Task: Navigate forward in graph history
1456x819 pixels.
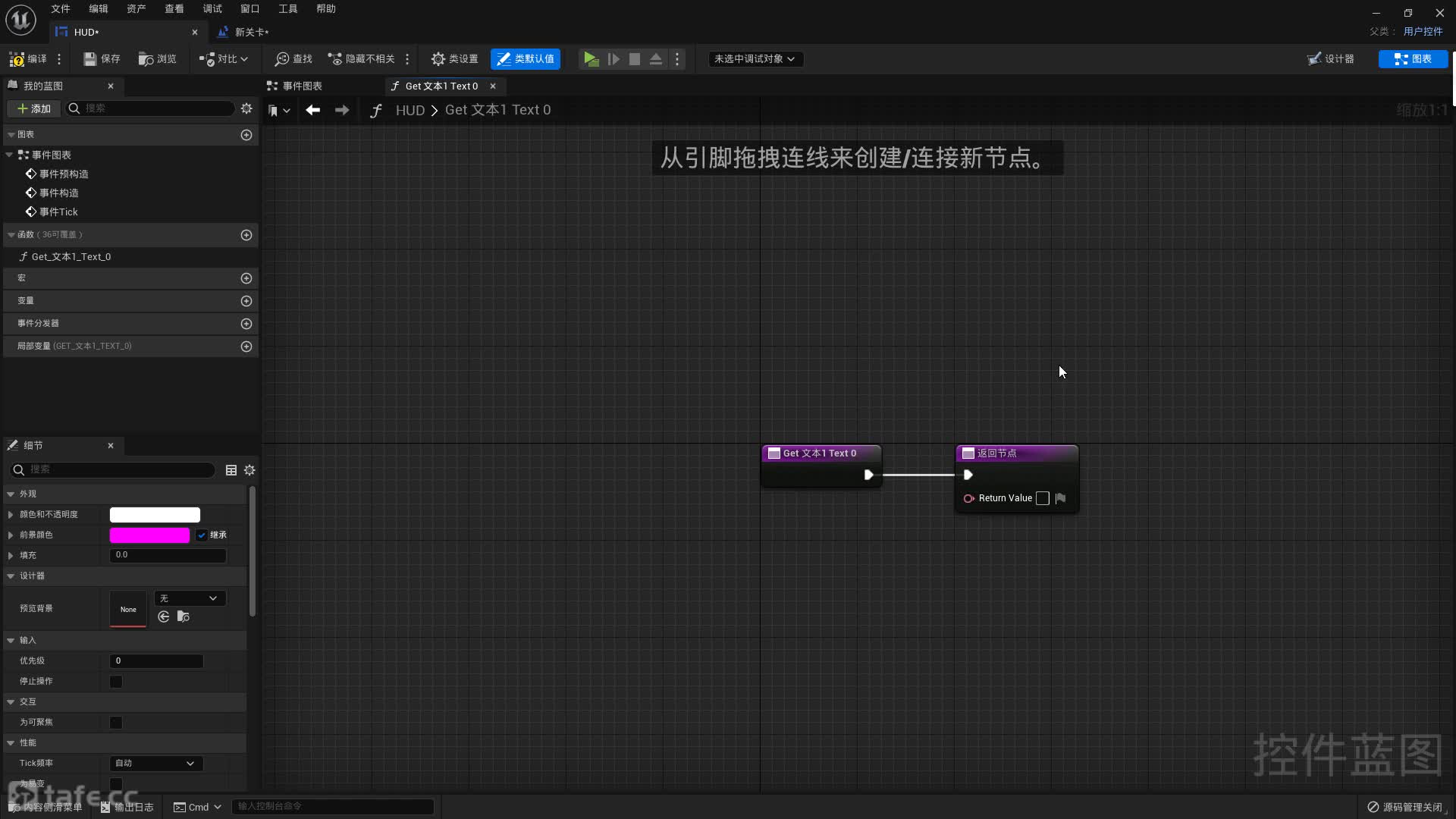Action: [342, 110]
